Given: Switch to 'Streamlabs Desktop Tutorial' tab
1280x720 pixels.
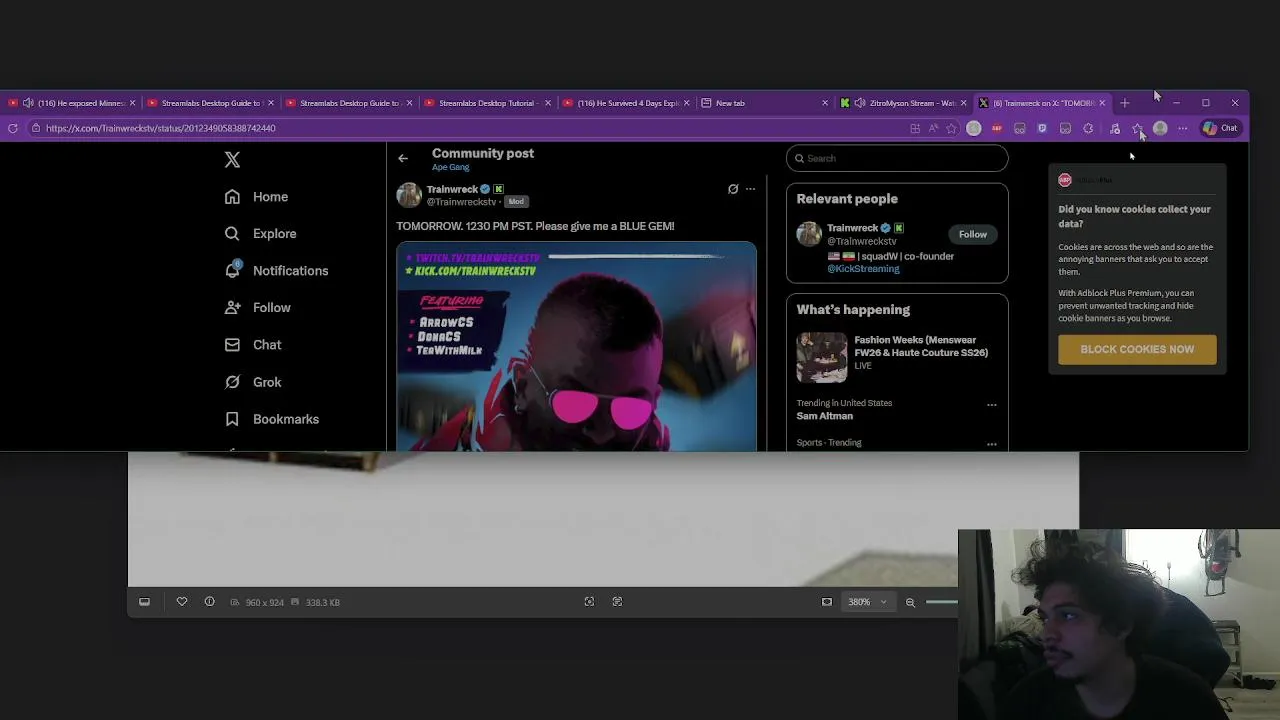Looking at the screenshot, I should coord(489,103).
